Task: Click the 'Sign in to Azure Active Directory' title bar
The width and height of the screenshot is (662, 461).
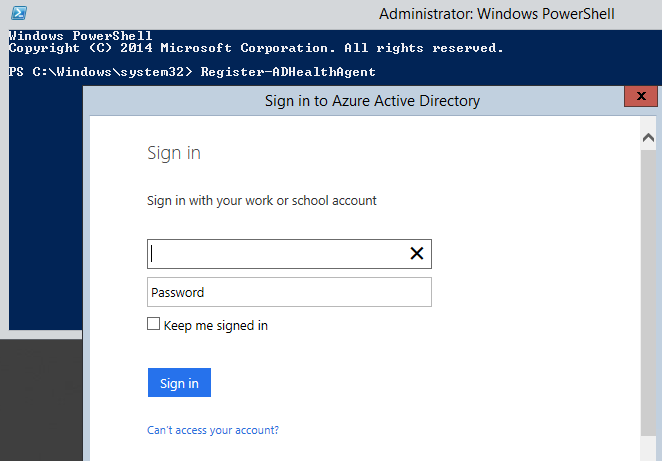Action: (x=372, y=101)
